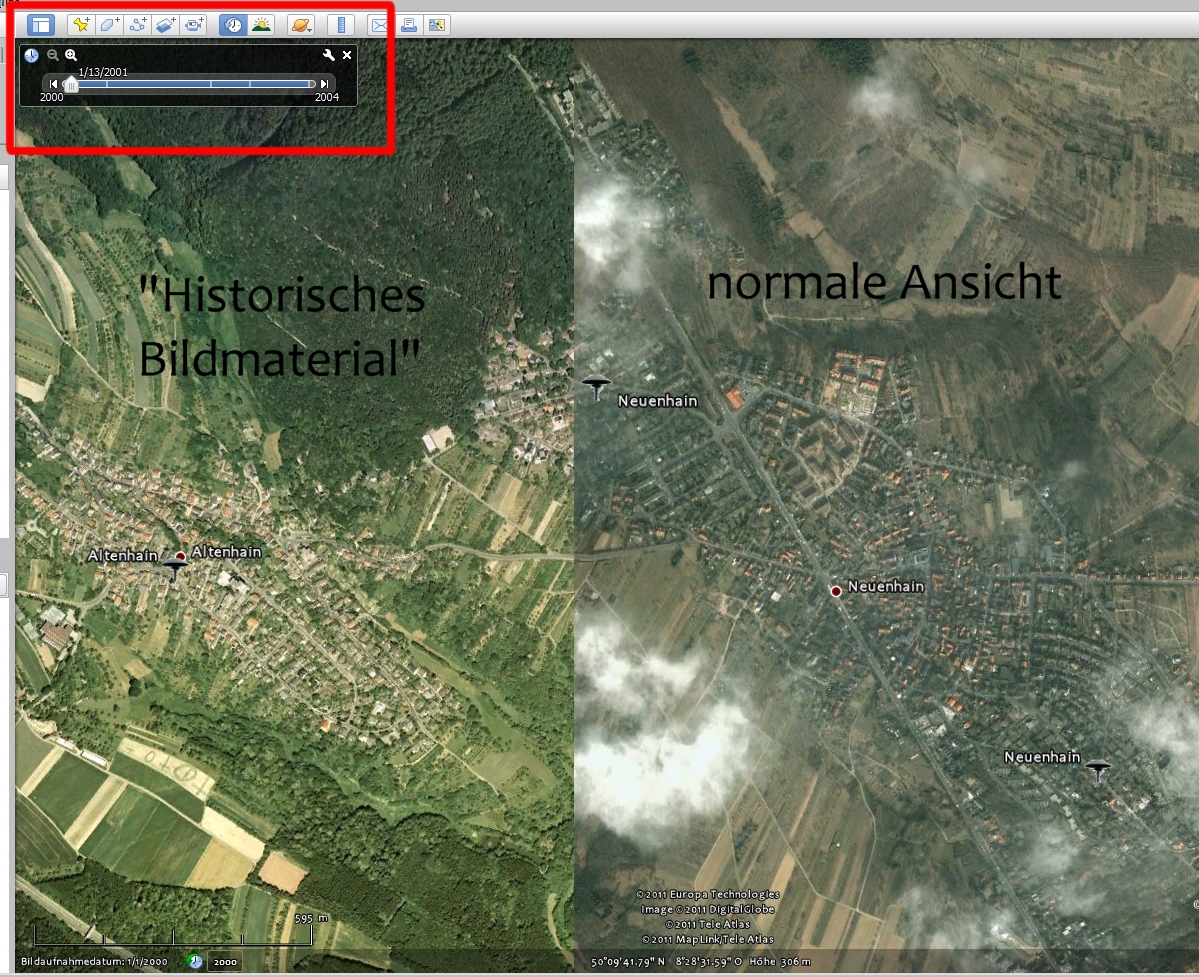Toggle the sidebar panel button
1199x977 pixels.
point(40,25)
